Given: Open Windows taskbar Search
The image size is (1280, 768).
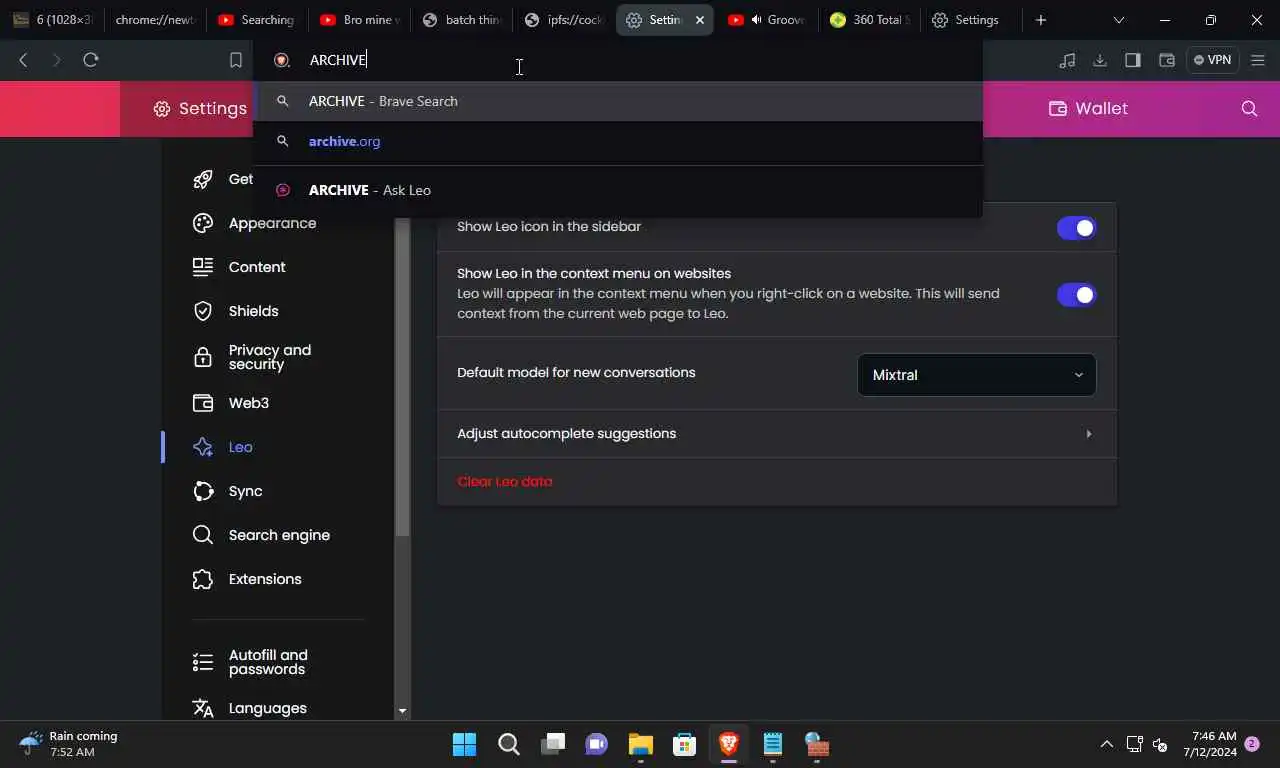Looking at the screenshot, I should coord(509,744).
